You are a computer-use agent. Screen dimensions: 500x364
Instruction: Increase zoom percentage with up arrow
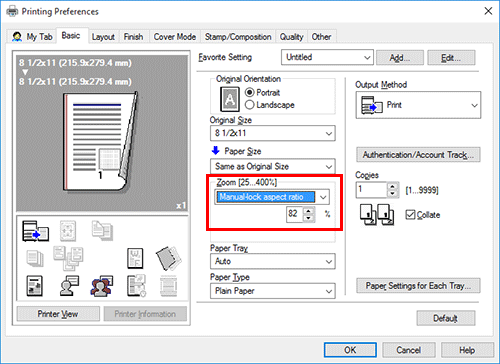pos(309,210)
